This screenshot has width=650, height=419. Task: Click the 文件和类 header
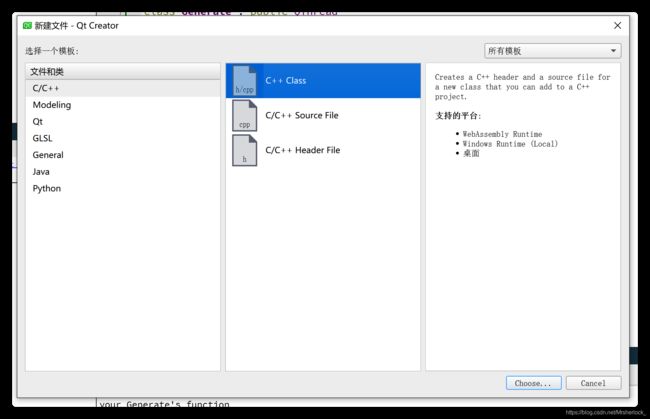pos(123,72)
